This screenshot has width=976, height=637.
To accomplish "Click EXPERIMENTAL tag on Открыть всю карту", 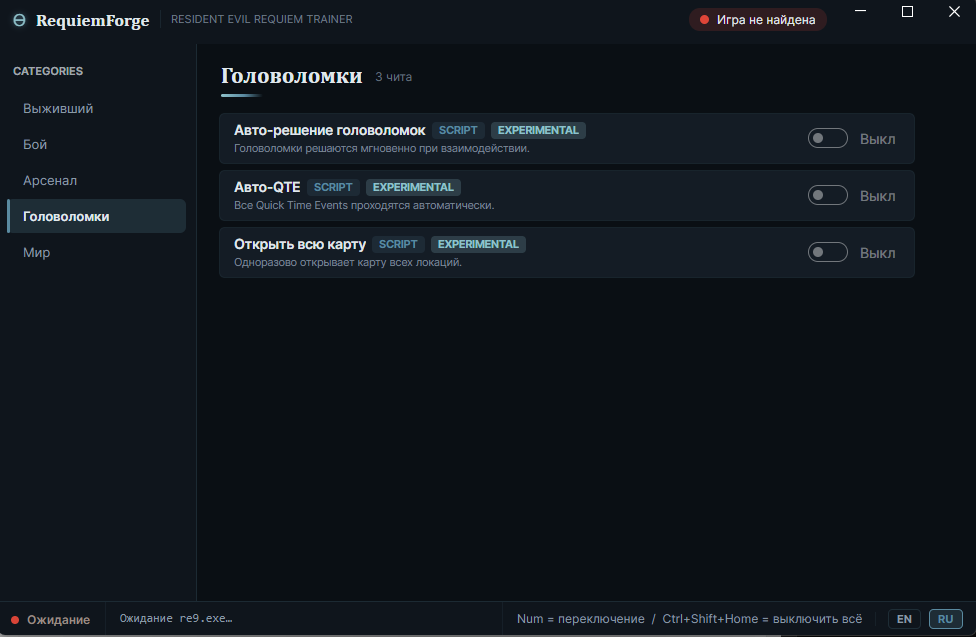I will 478,244.
